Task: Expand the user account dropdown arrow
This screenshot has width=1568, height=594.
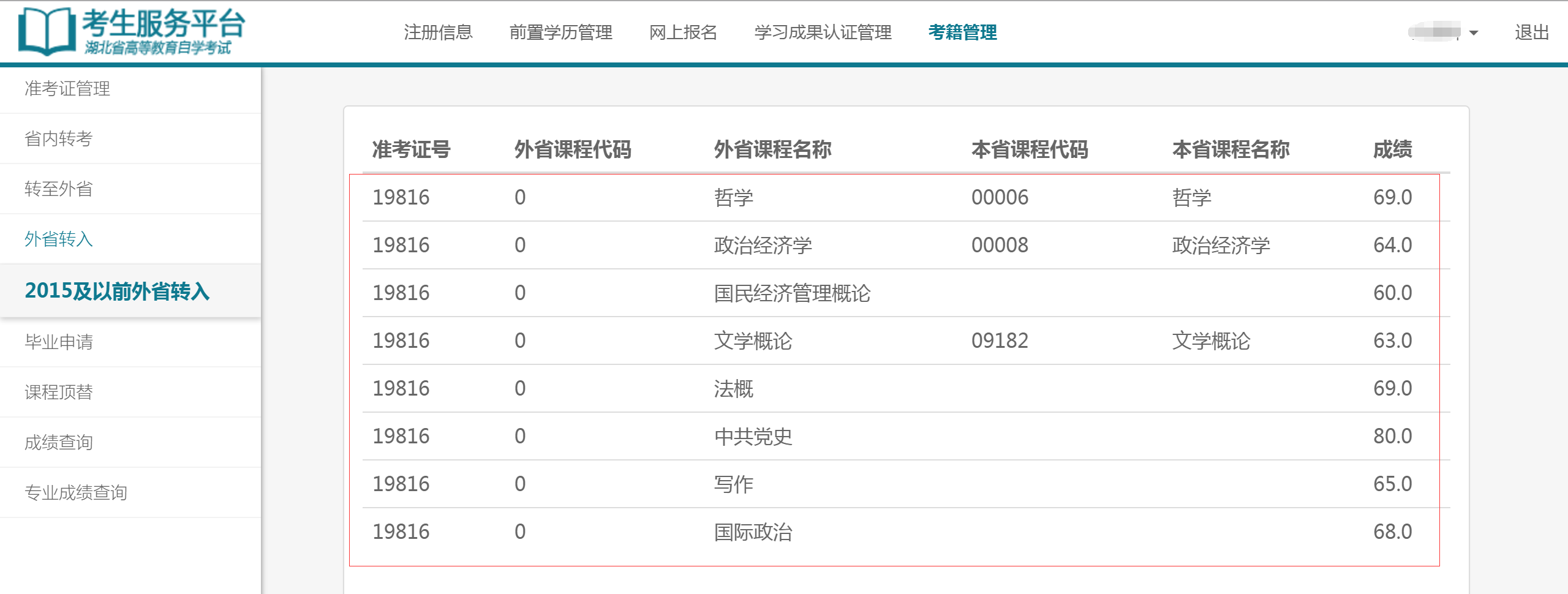Action: coord(1474,33)
